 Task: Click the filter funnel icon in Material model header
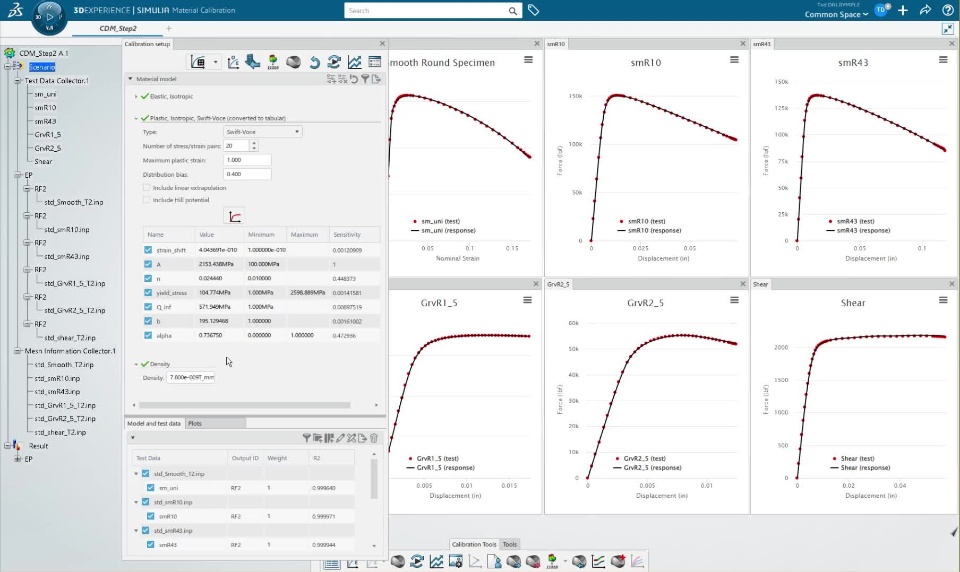click(x=365, y=79)
